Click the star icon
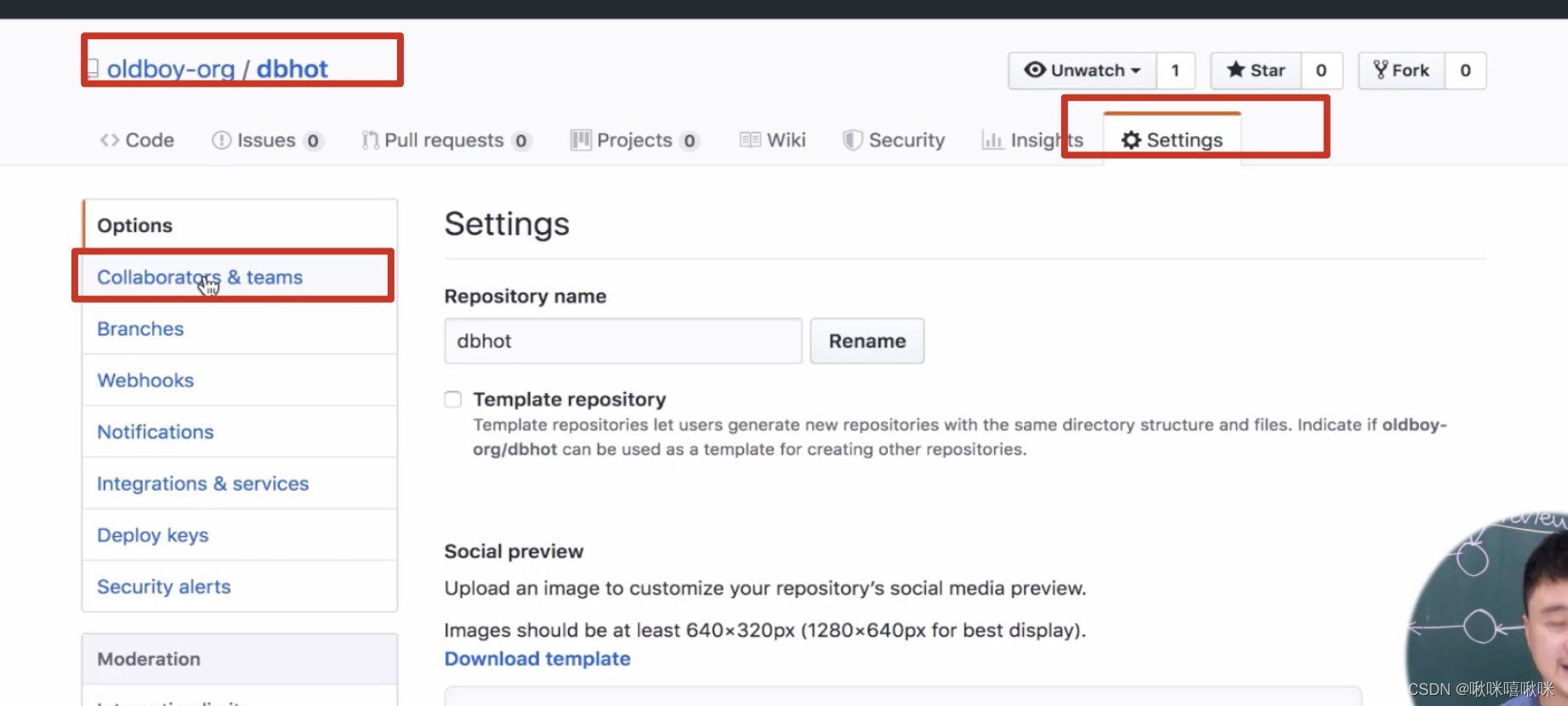Screen dimensions: 1568x706 pyautogui.click(x=1236, y=70)
